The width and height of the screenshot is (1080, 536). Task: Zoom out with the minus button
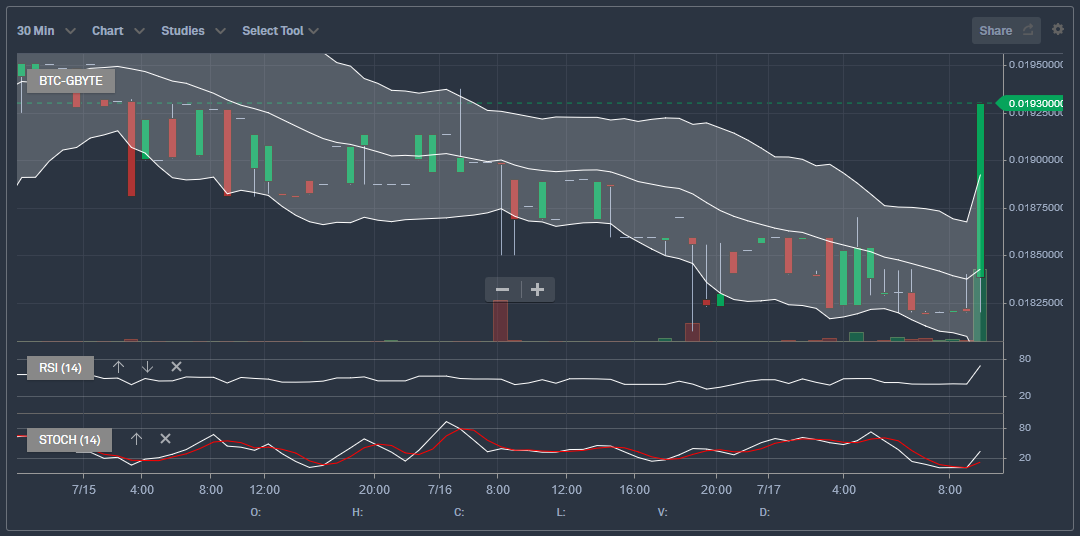pos(503,290)
